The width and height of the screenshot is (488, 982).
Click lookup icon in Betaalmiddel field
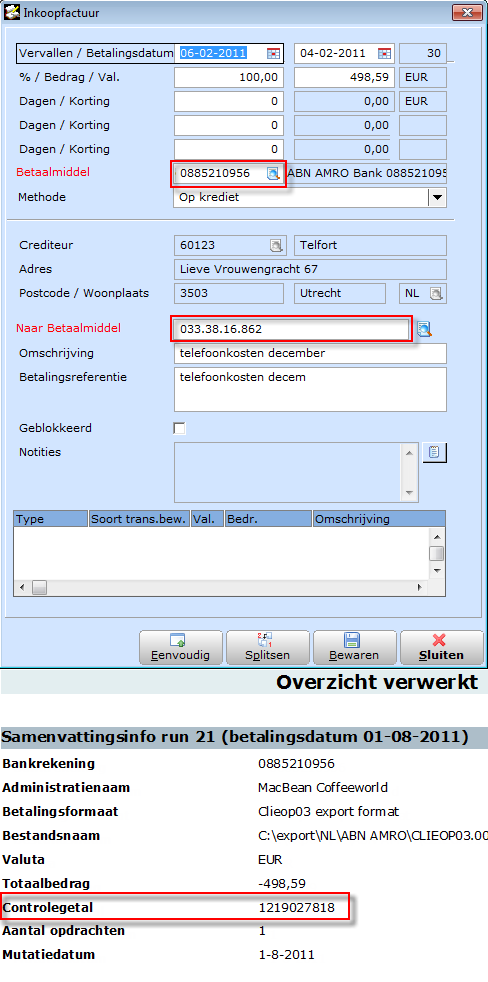[273, 173]
